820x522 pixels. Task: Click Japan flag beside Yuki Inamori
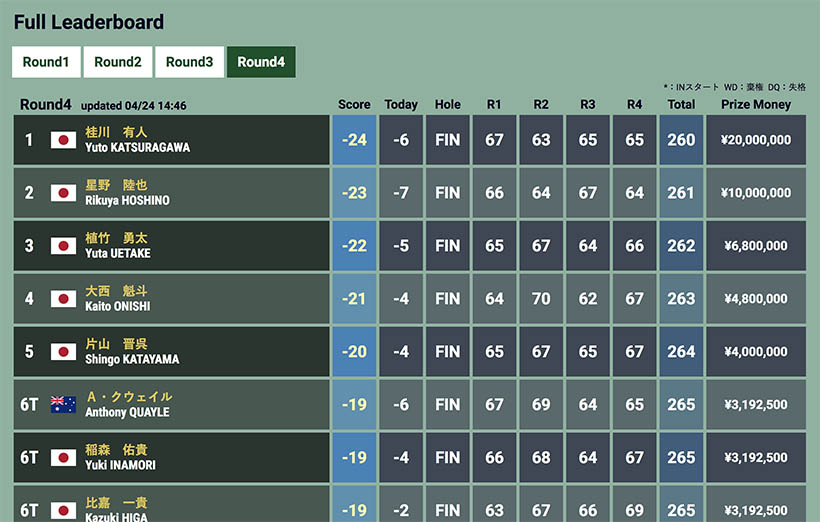[x=63, y=458]
